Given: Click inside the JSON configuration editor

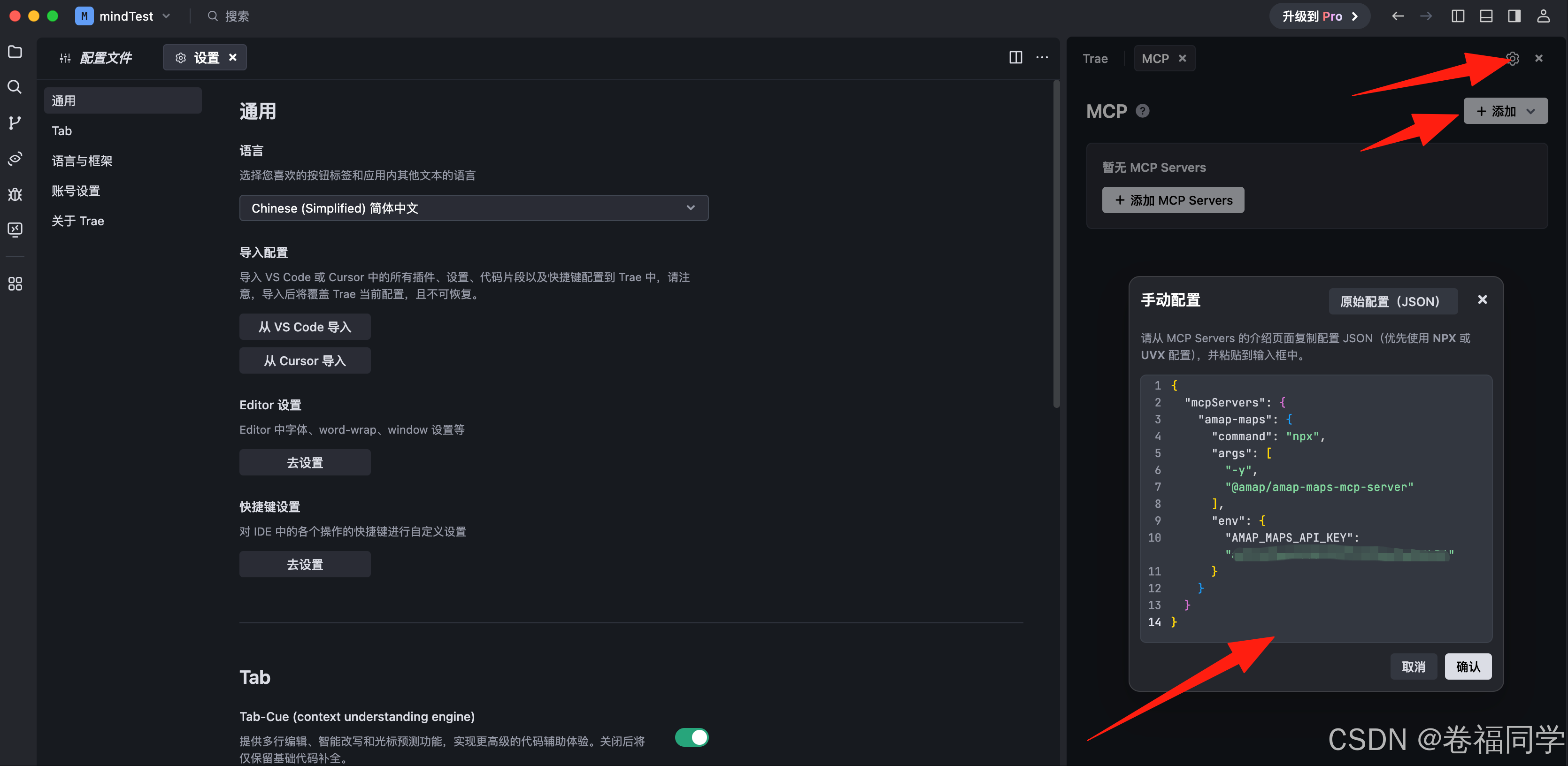Looking at the screenshot, I should click(x=1316, y=508).
